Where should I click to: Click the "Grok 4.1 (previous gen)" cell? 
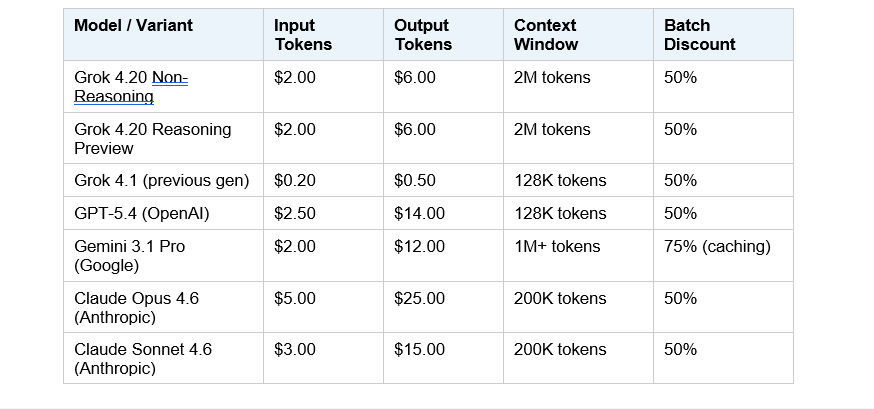tap(161, 181)
